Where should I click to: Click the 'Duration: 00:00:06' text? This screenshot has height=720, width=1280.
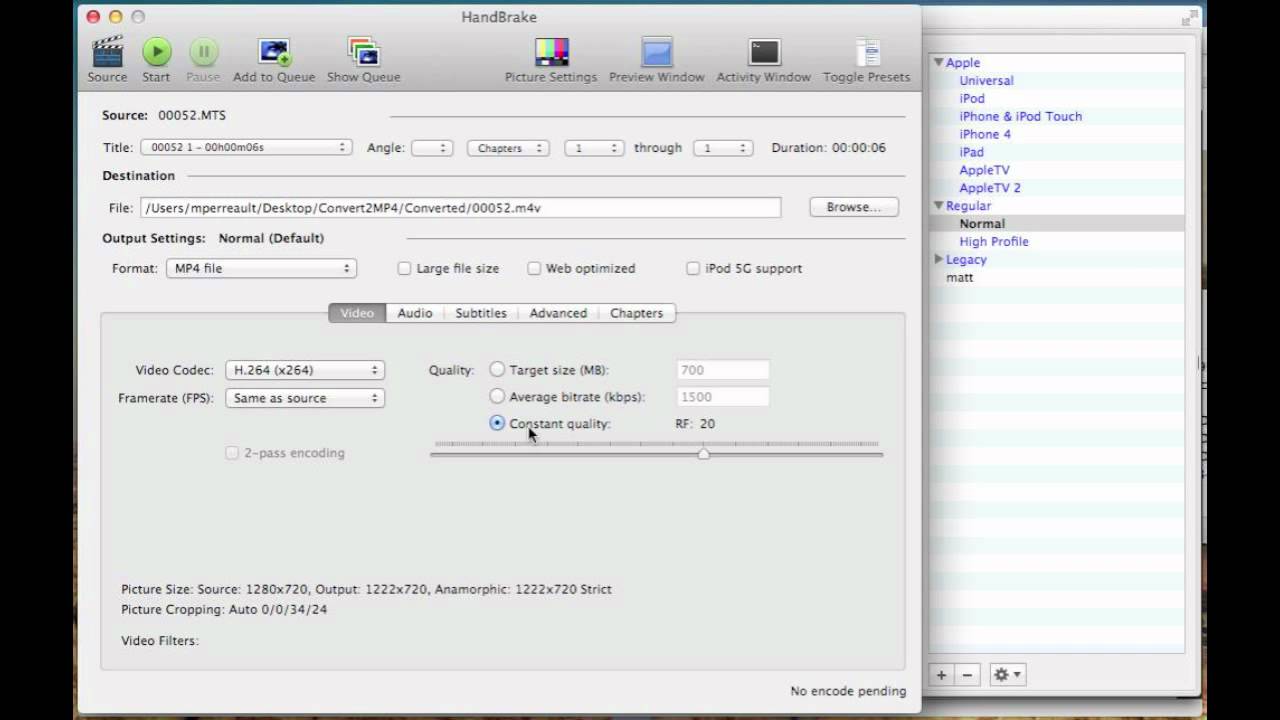(x=829, y=148)
